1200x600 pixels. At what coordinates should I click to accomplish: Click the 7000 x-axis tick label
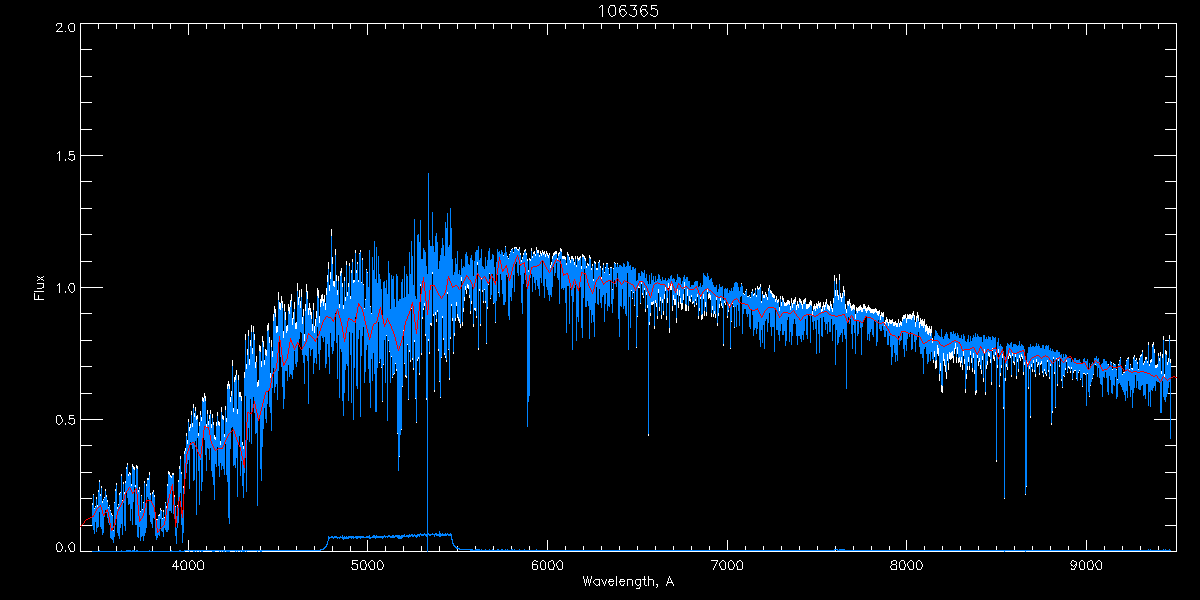(727, 565)
